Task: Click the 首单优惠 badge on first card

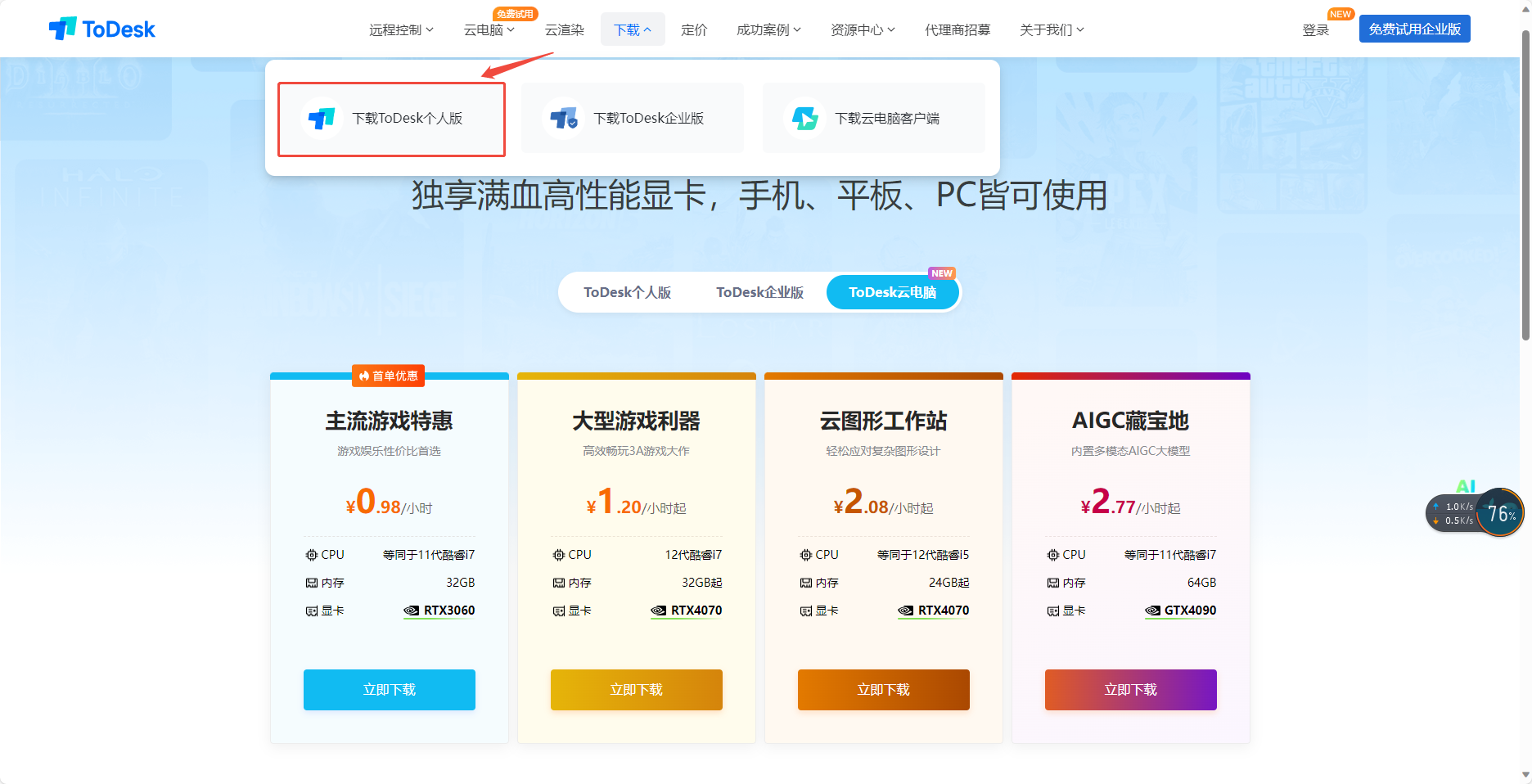Action: coord(388,376)
